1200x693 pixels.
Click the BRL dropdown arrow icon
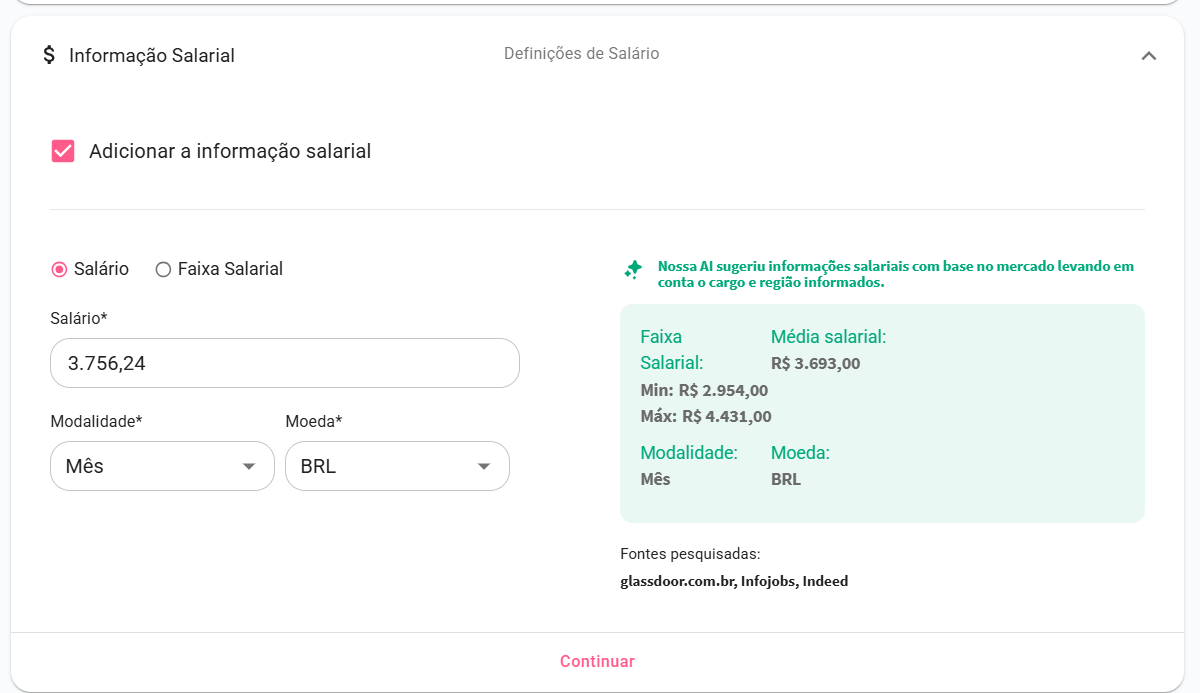pos(484,467)
